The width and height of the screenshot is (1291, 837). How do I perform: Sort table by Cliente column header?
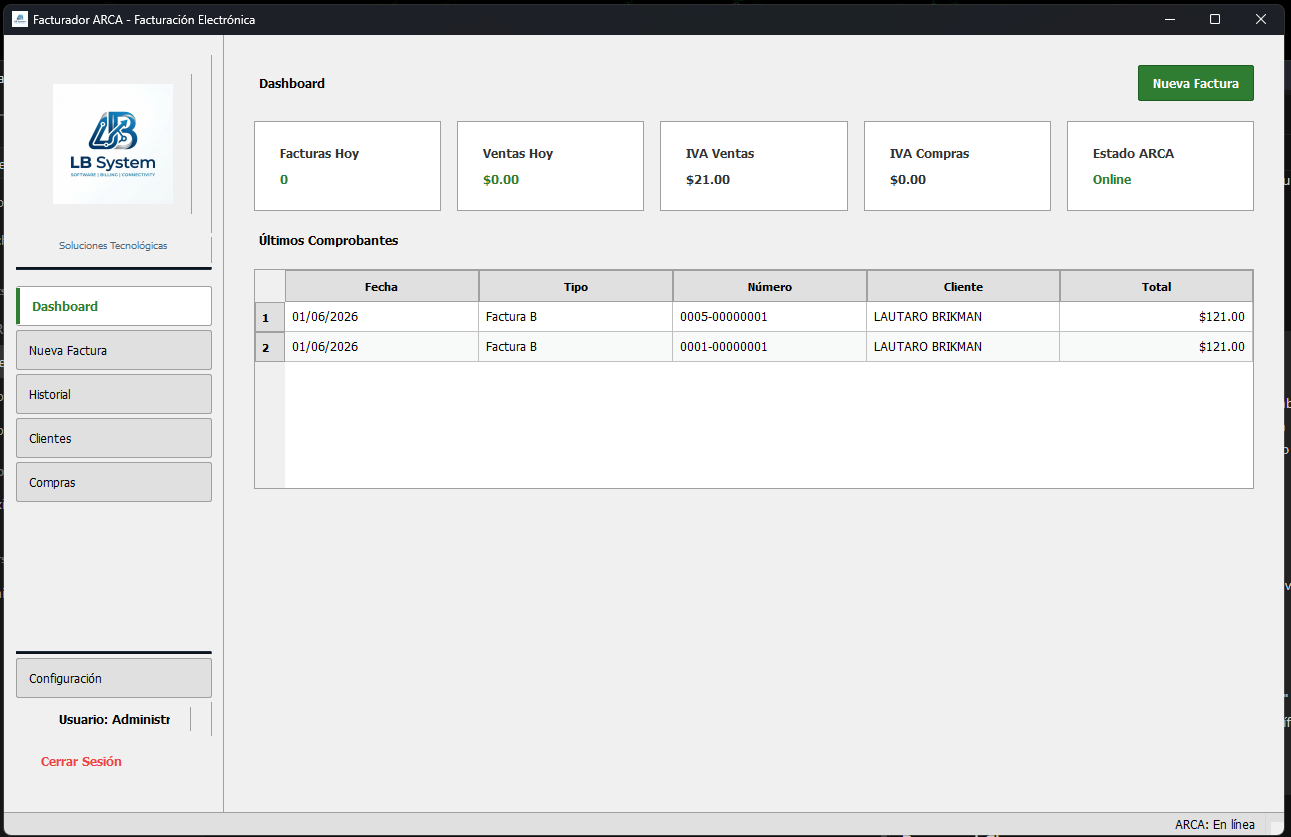click(963, 286)
